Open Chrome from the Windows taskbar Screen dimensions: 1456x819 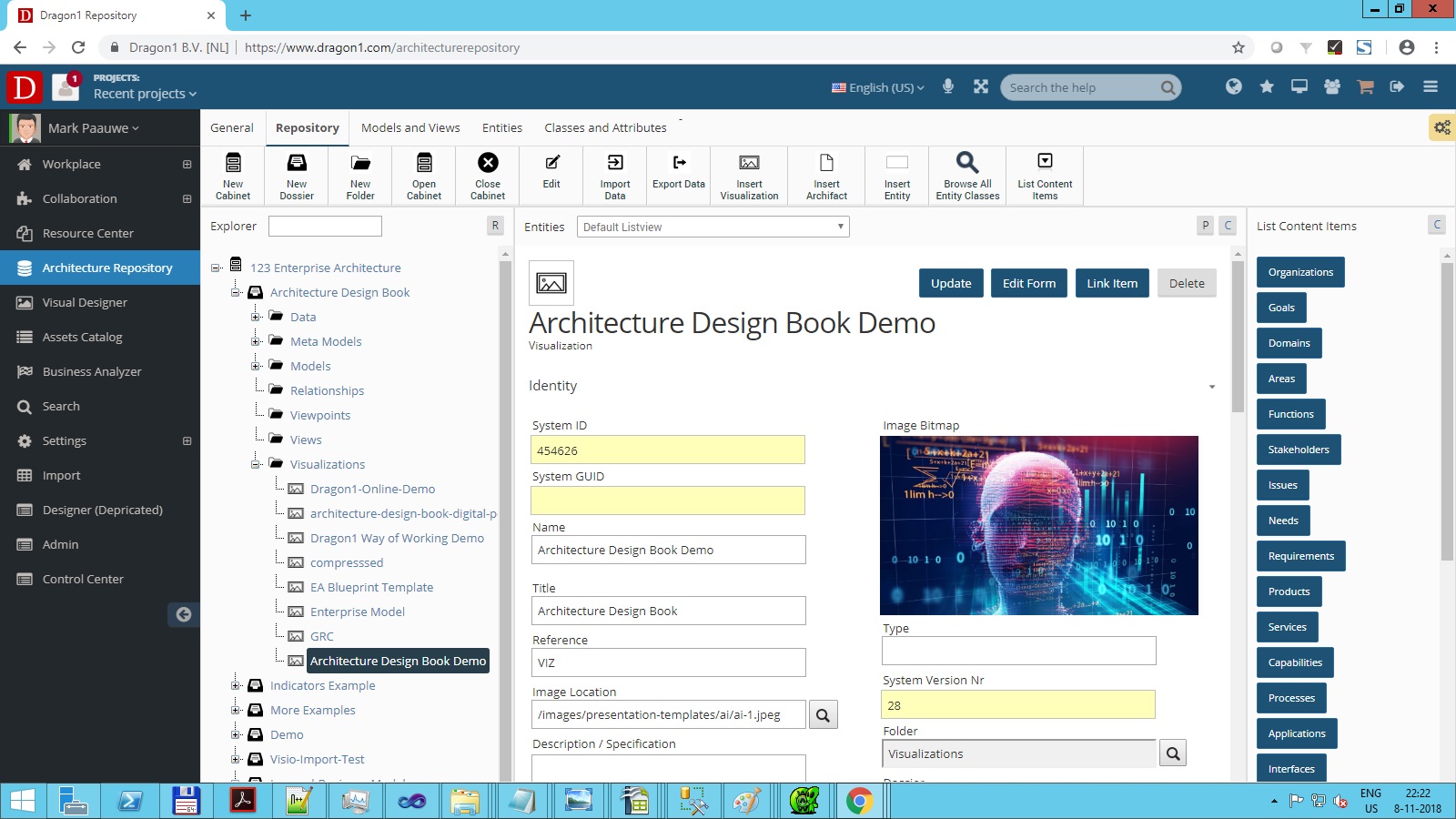pos(859,801)
